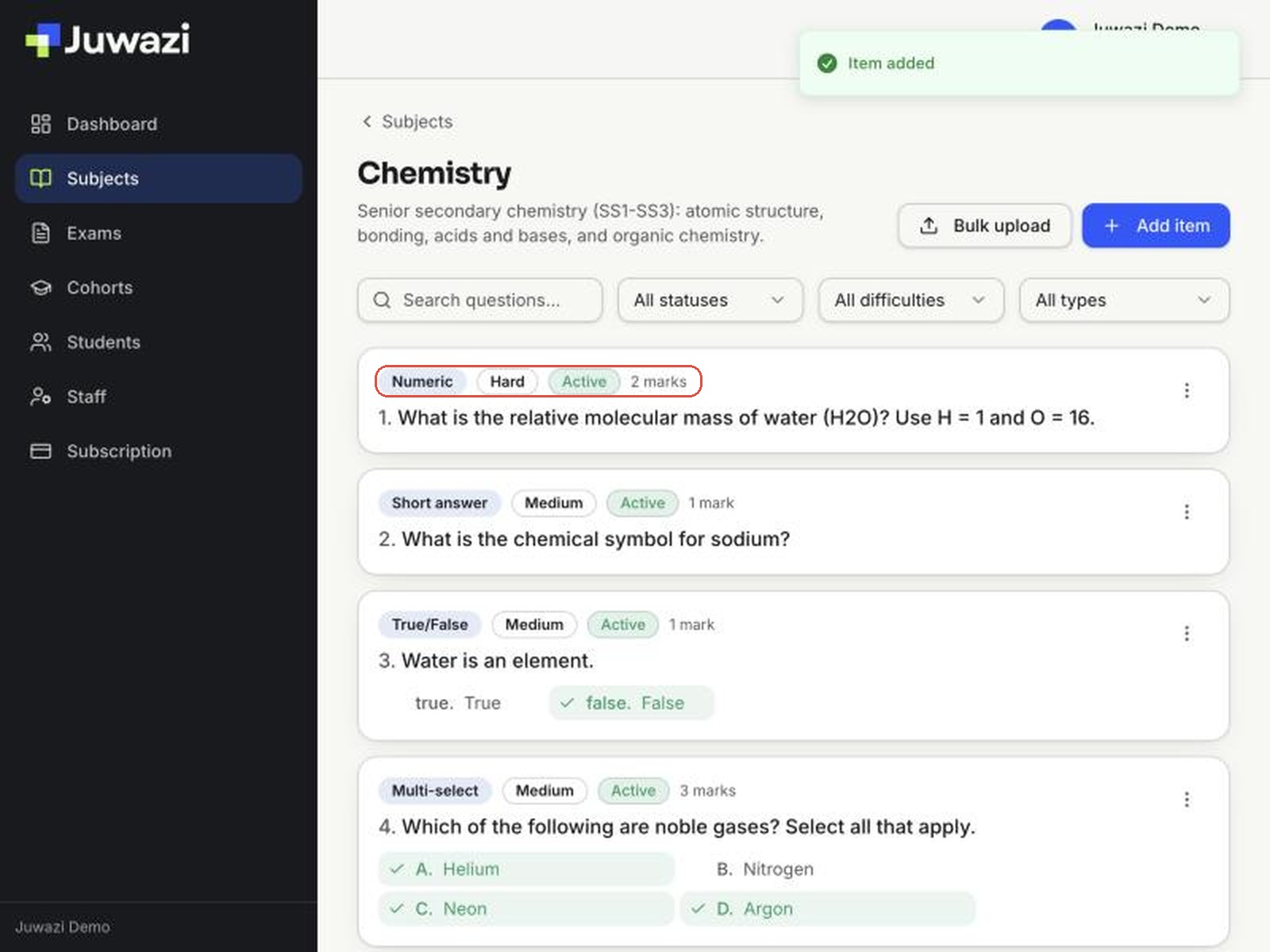Screen dimensions: 1270x952
Task: Open the All difficulties dropdown
Action: [911, 301]
